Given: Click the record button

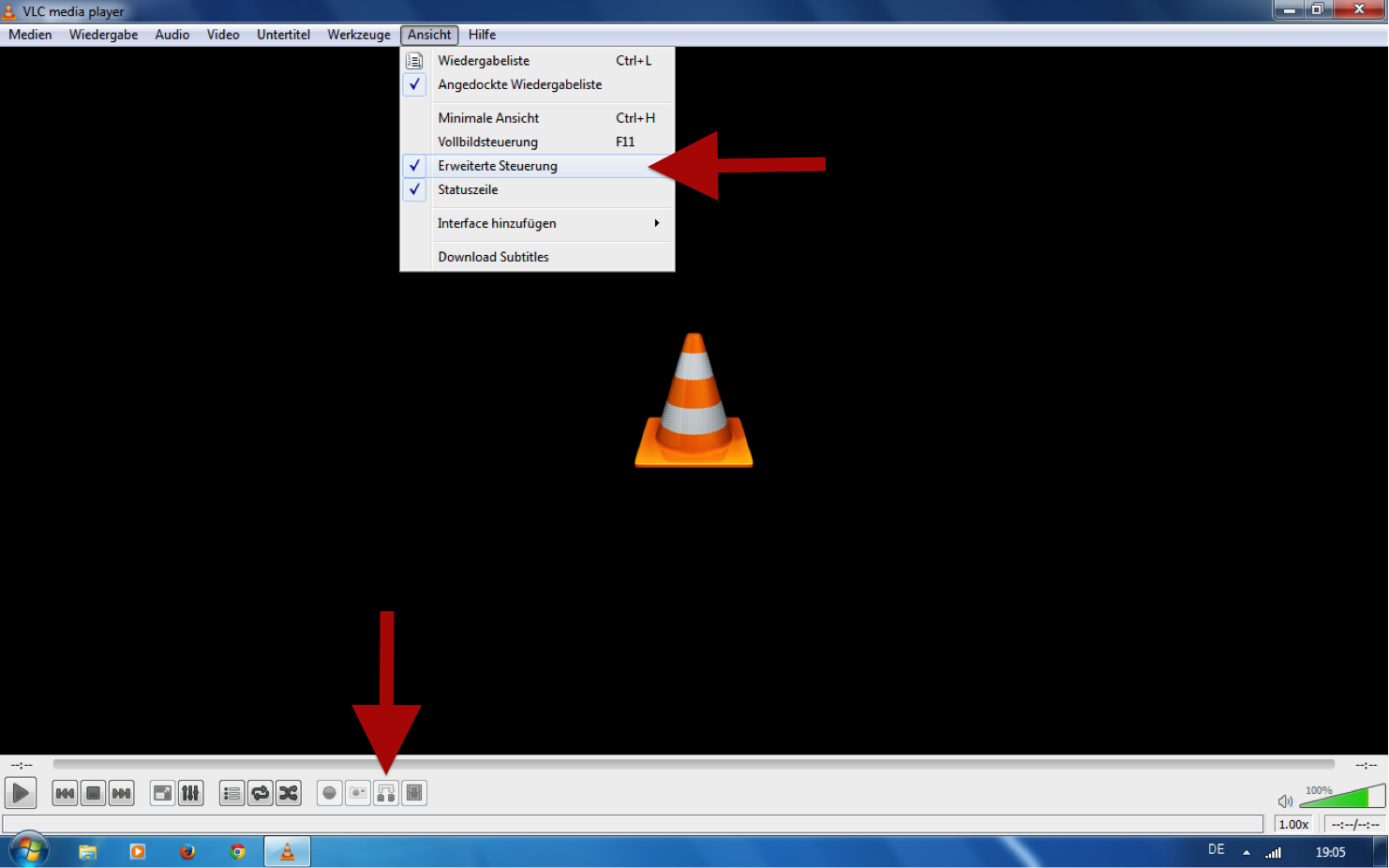Looking at the screenshot, I should pyautogui.click(x=330, y=793).
